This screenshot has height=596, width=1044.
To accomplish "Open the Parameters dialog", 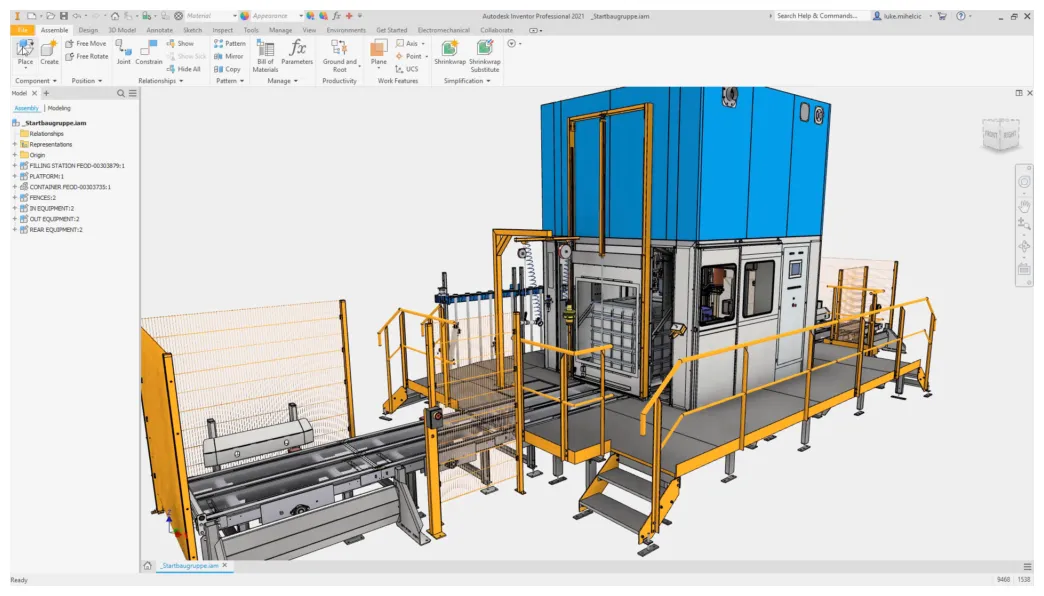I will (297, 53).
